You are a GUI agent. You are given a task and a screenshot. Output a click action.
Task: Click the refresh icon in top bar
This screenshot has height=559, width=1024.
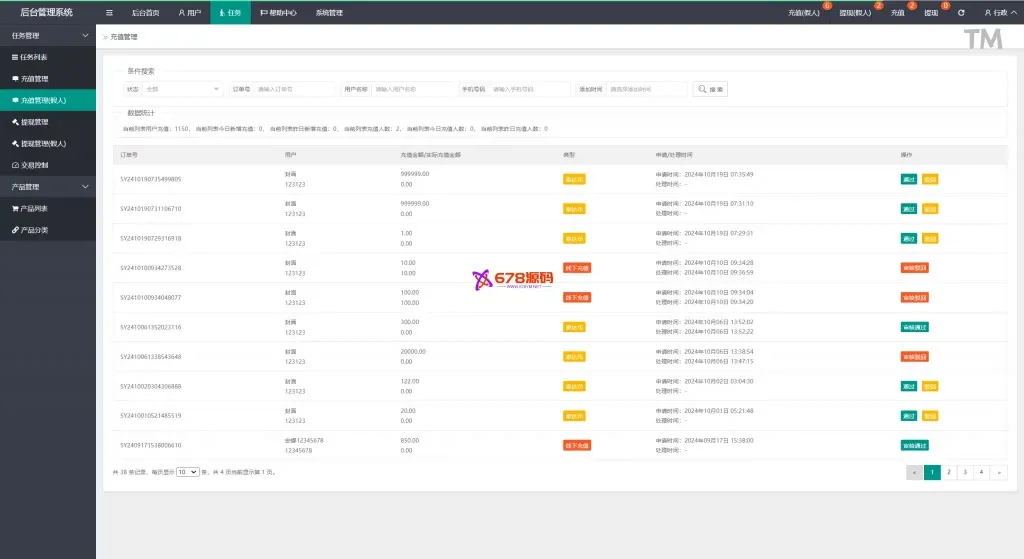pyautogui.click(x=961, y=13)
